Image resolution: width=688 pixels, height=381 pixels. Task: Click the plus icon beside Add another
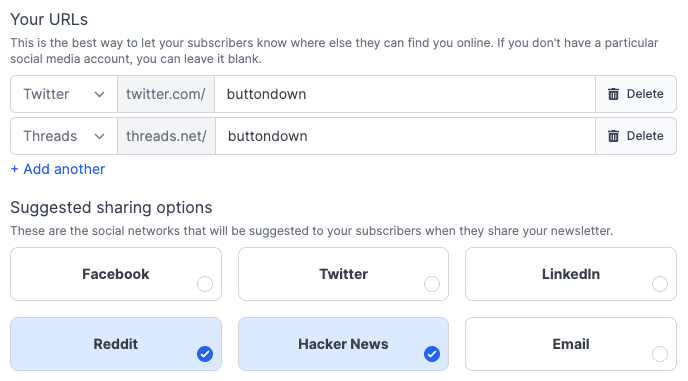pos(14,169)
